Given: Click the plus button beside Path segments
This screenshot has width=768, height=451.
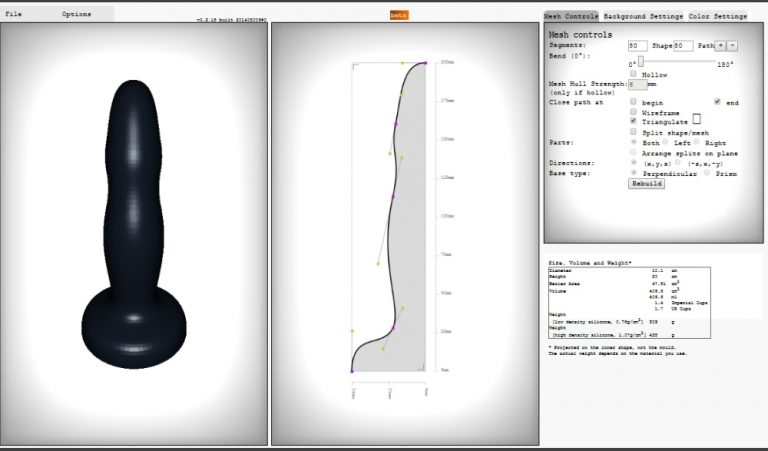Looking at the screenshot, I should pos(720,46).
